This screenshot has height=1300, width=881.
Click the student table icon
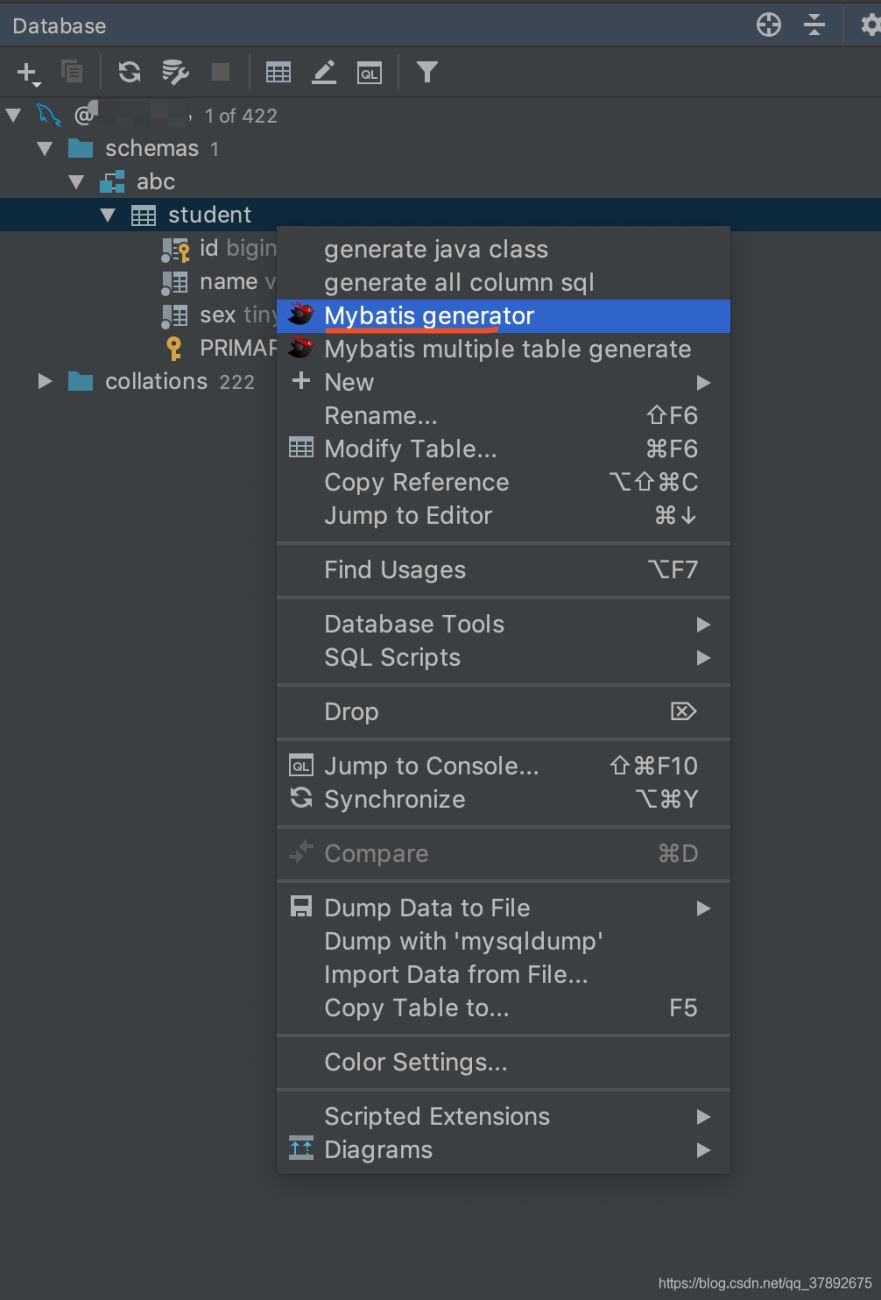click(144, 215)
